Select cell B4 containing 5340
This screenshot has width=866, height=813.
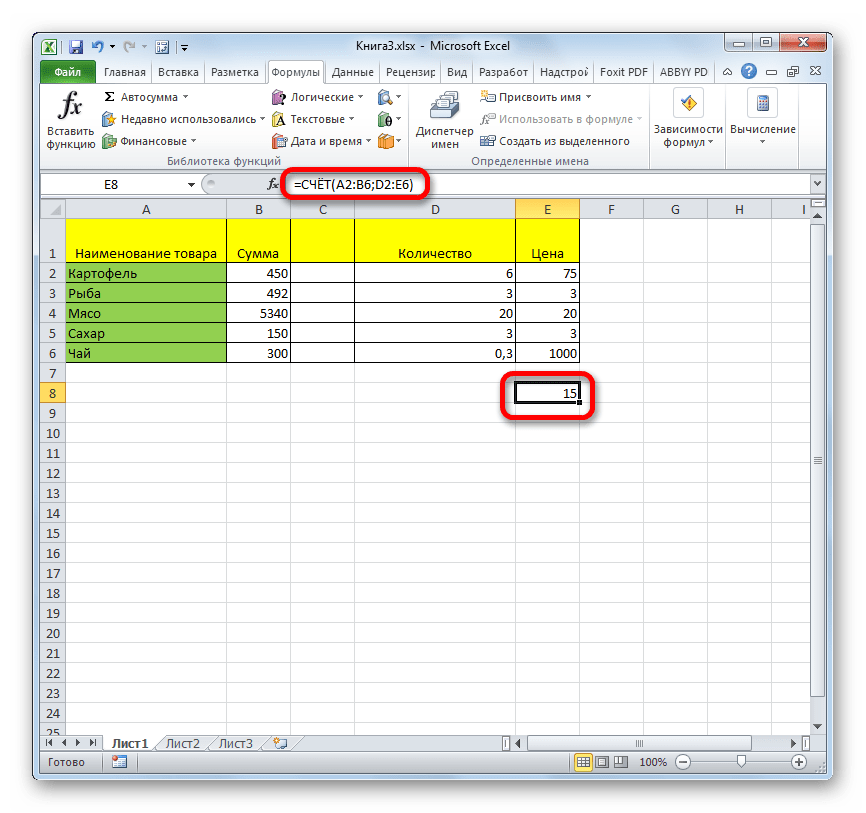coord(258,313)
